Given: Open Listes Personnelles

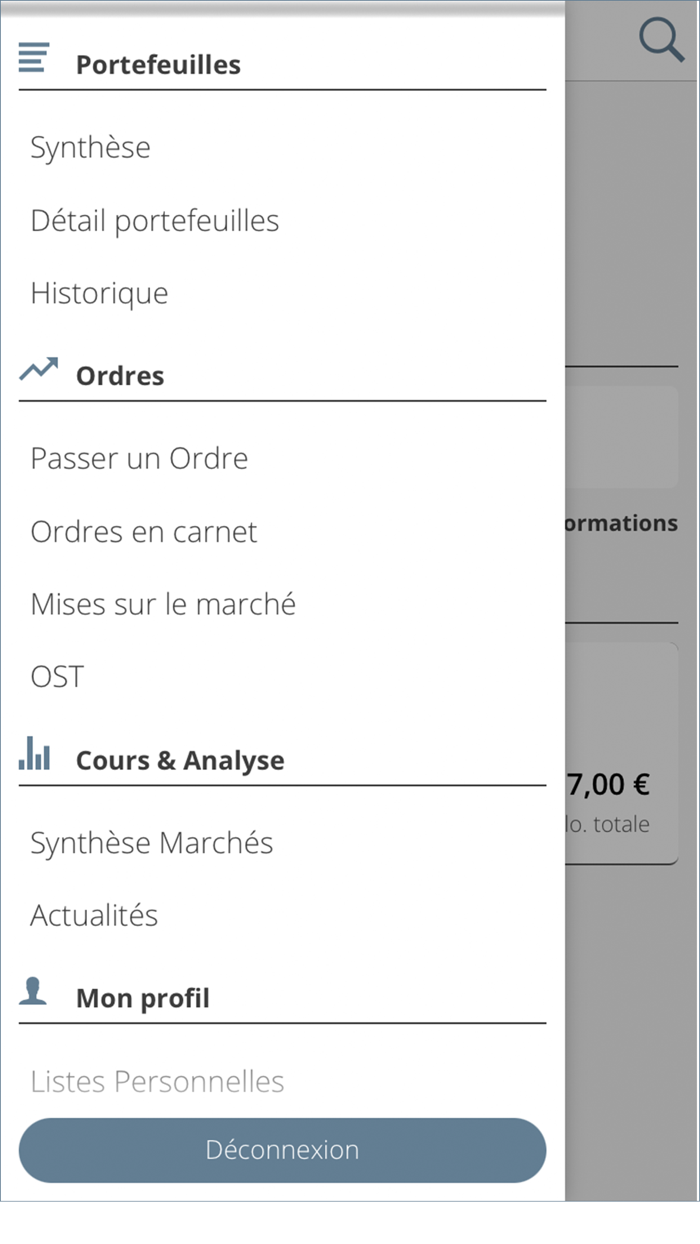Looking at the screenshot, I should [157, 1081].
